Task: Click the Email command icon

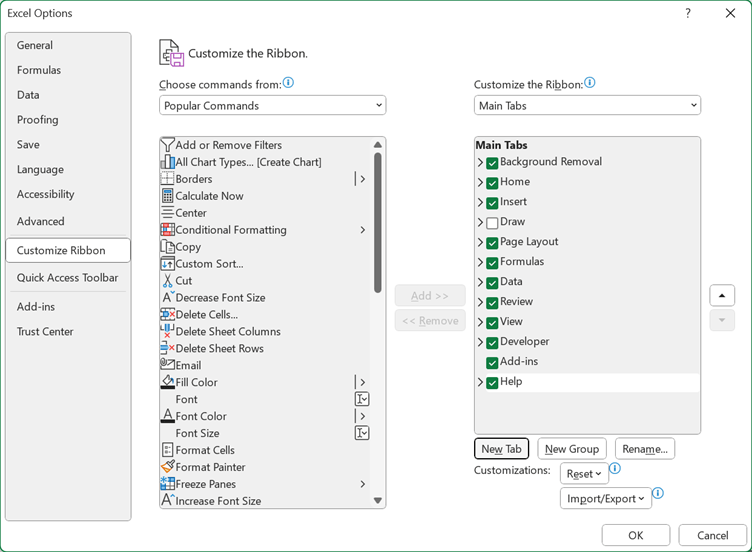Action: pyautogui.click(x=167, y=365)
